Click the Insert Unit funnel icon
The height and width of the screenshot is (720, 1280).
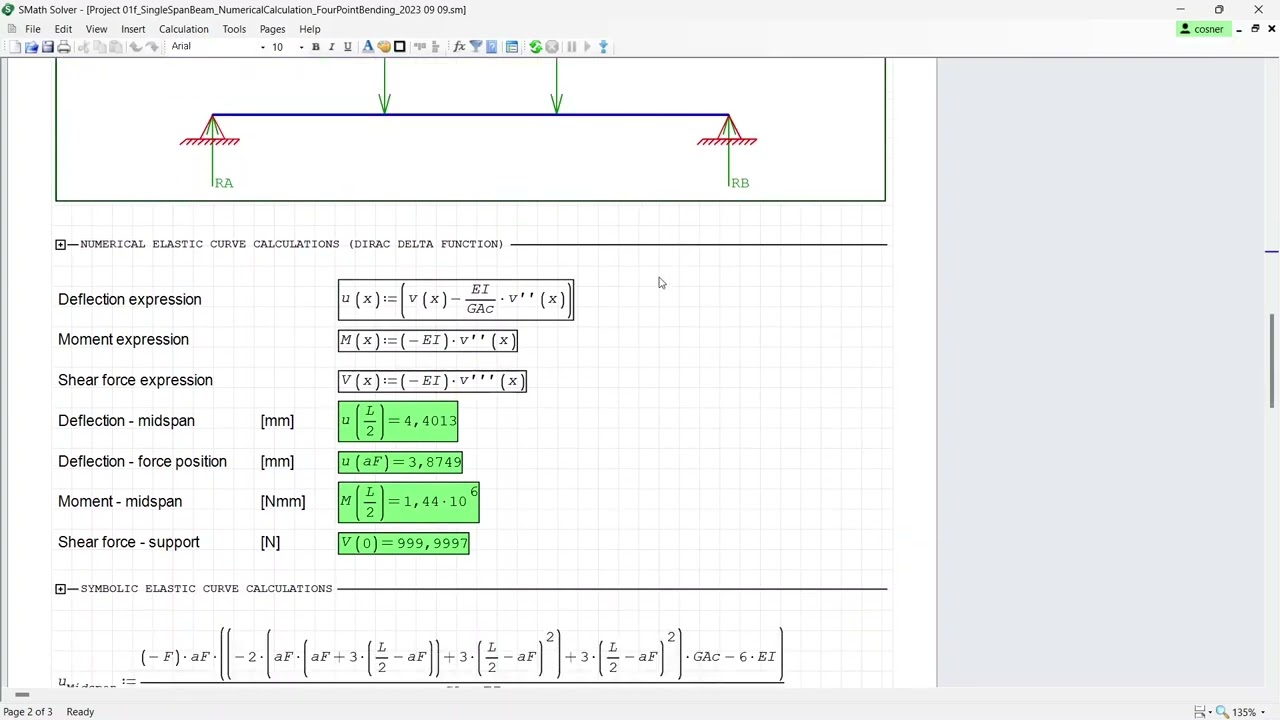click(476, 47)
